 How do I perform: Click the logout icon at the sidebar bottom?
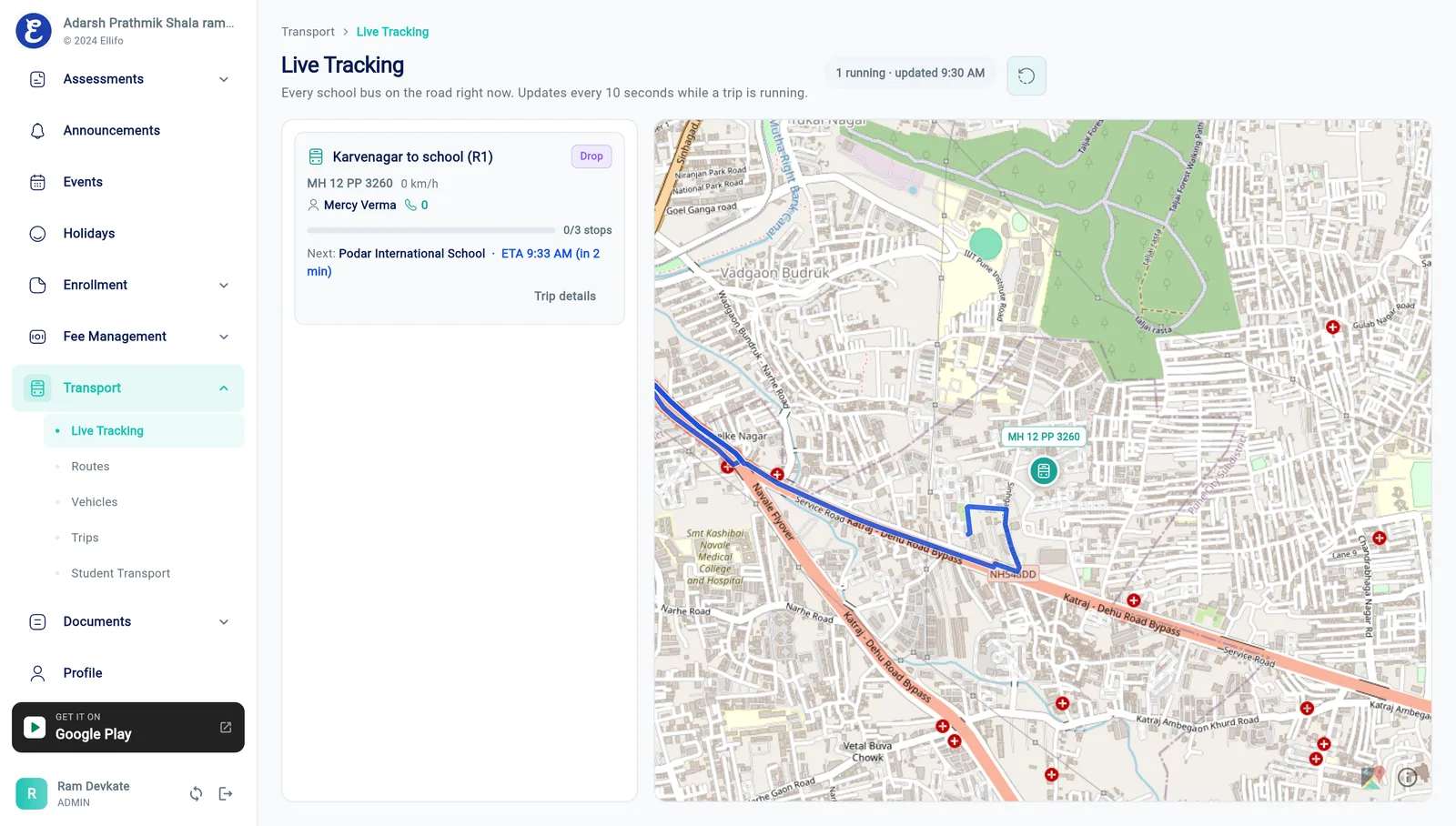[226, 793]
